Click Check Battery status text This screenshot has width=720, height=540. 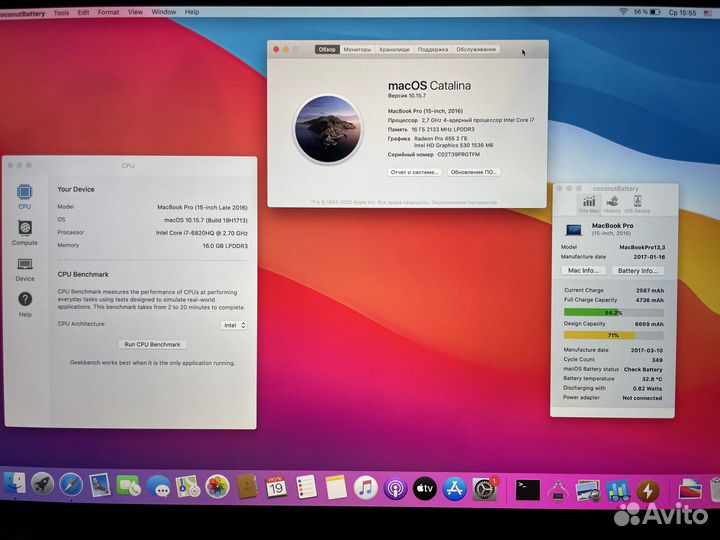point(643,370)
